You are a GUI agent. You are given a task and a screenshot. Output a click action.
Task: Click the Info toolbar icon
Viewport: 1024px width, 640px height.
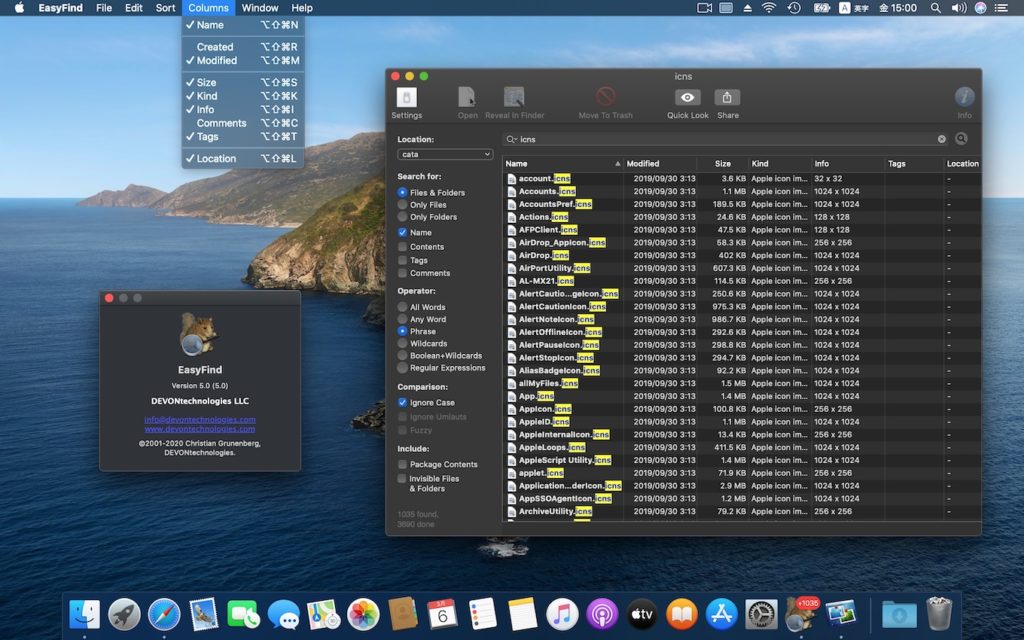click(964, 98)
